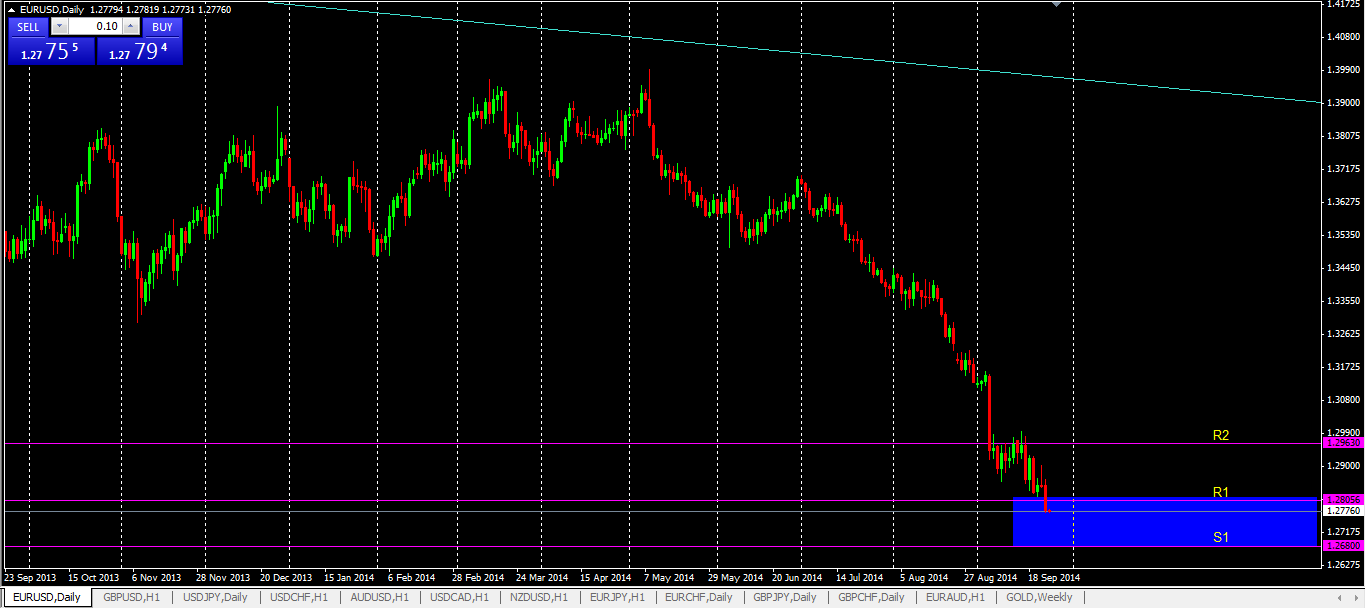Switch to the USDCHF,H1 chart tab
The width and height of the screenshot is (1365, 609).
tap(299, 597)
